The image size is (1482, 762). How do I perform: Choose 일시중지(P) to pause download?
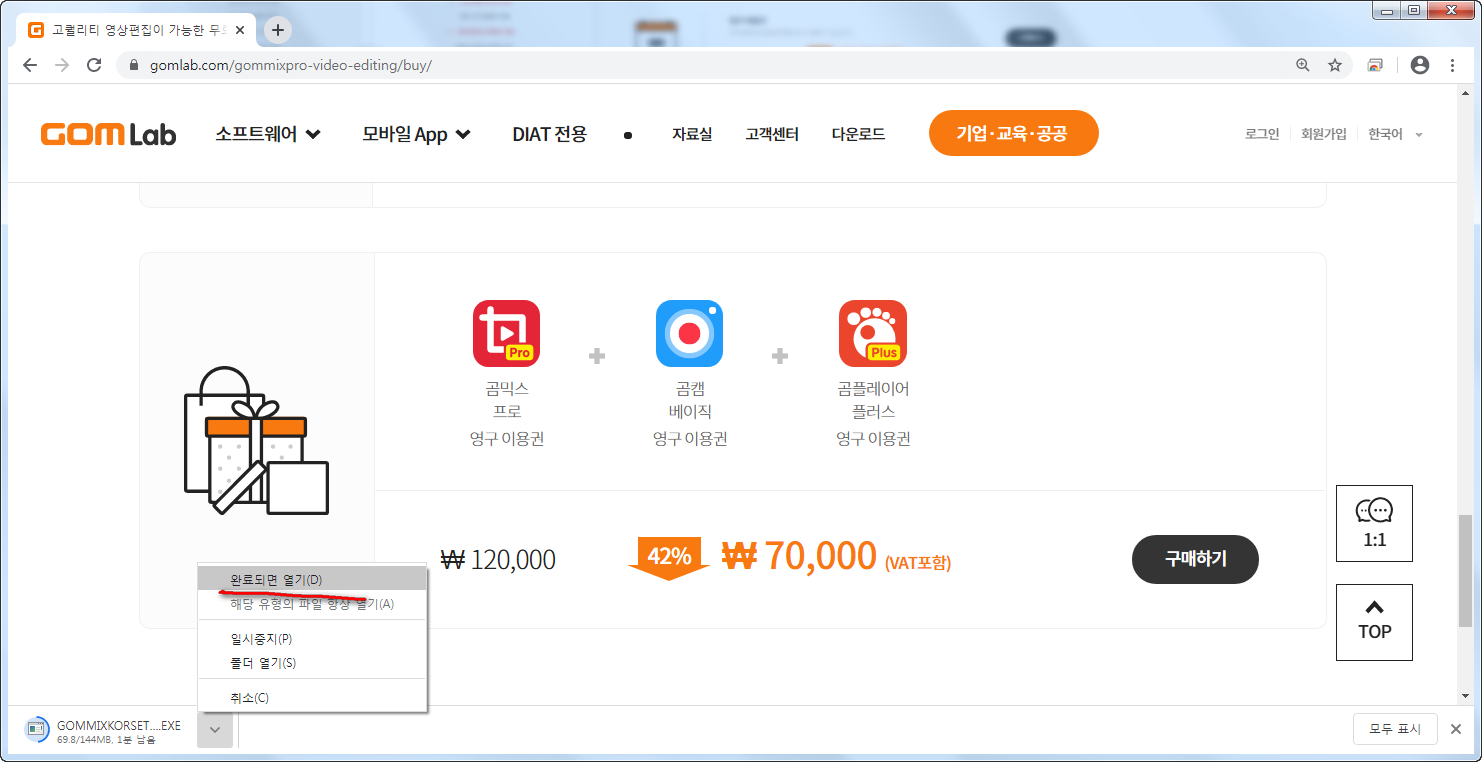coord(312,639)
